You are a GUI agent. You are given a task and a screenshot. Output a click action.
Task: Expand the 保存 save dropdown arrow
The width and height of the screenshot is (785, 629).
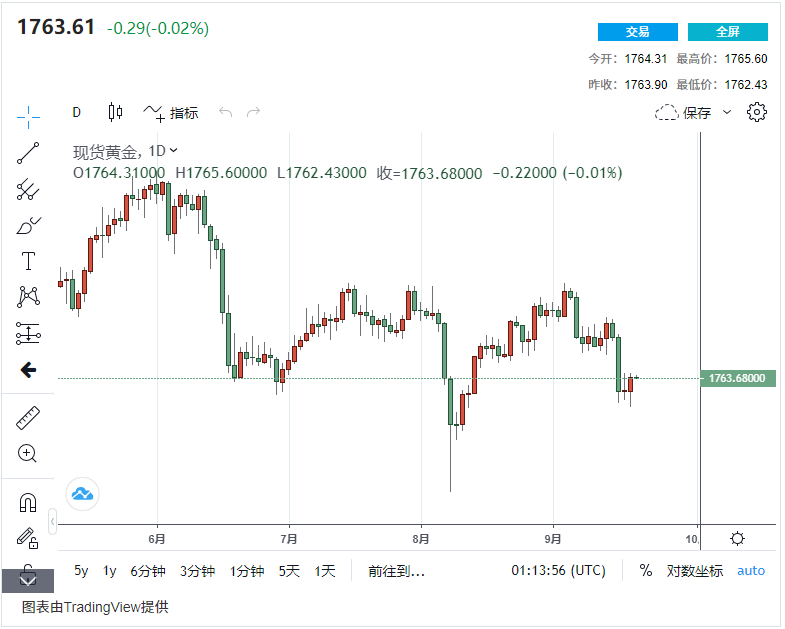[727, 113]
